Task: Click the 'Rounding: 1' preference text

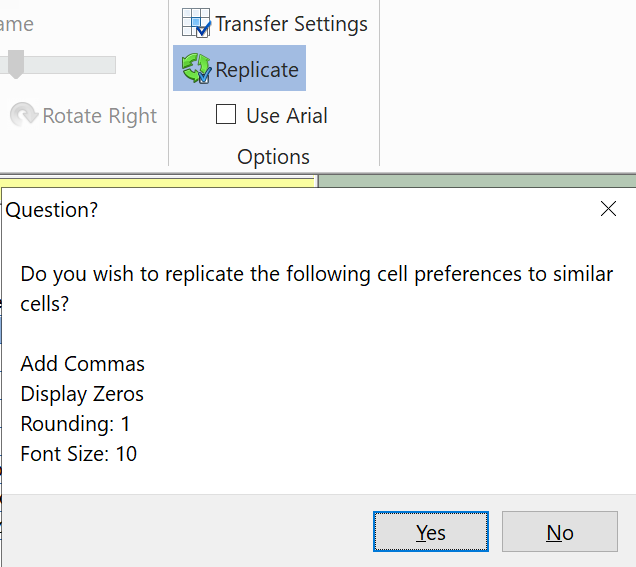Action: point(75,424)
